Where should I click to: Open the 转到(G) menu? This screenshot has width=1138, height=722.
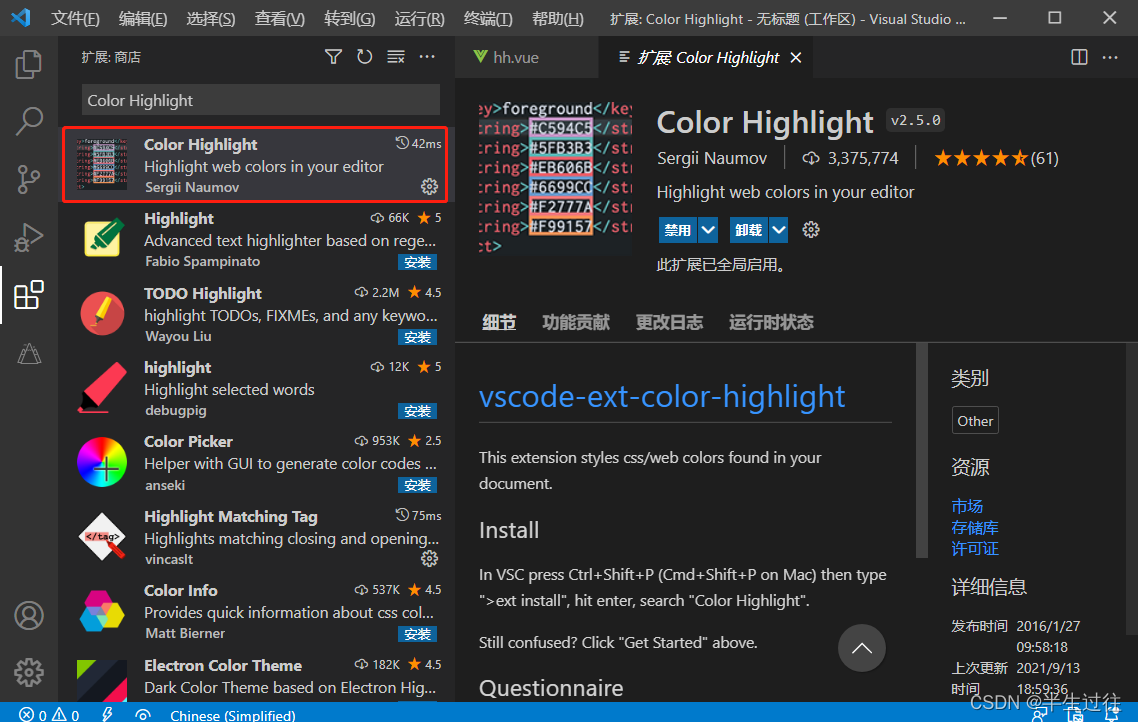[x=350, y=19]
